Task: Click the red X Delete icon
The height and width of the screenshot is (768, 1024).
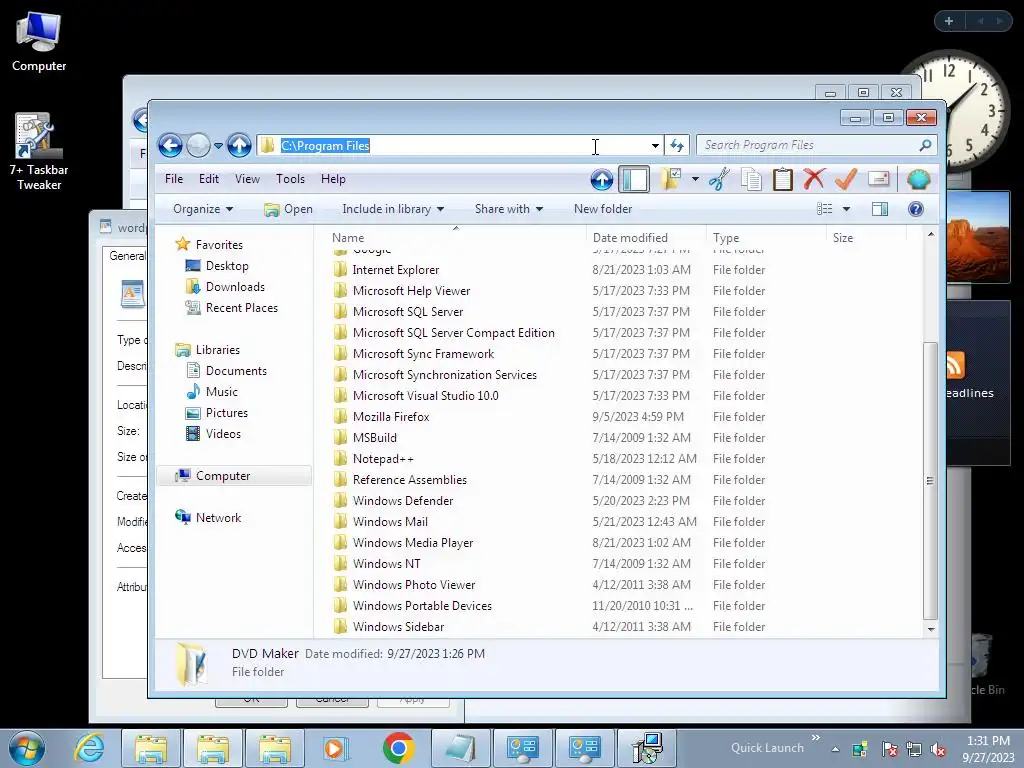Action: pos(814,179)
